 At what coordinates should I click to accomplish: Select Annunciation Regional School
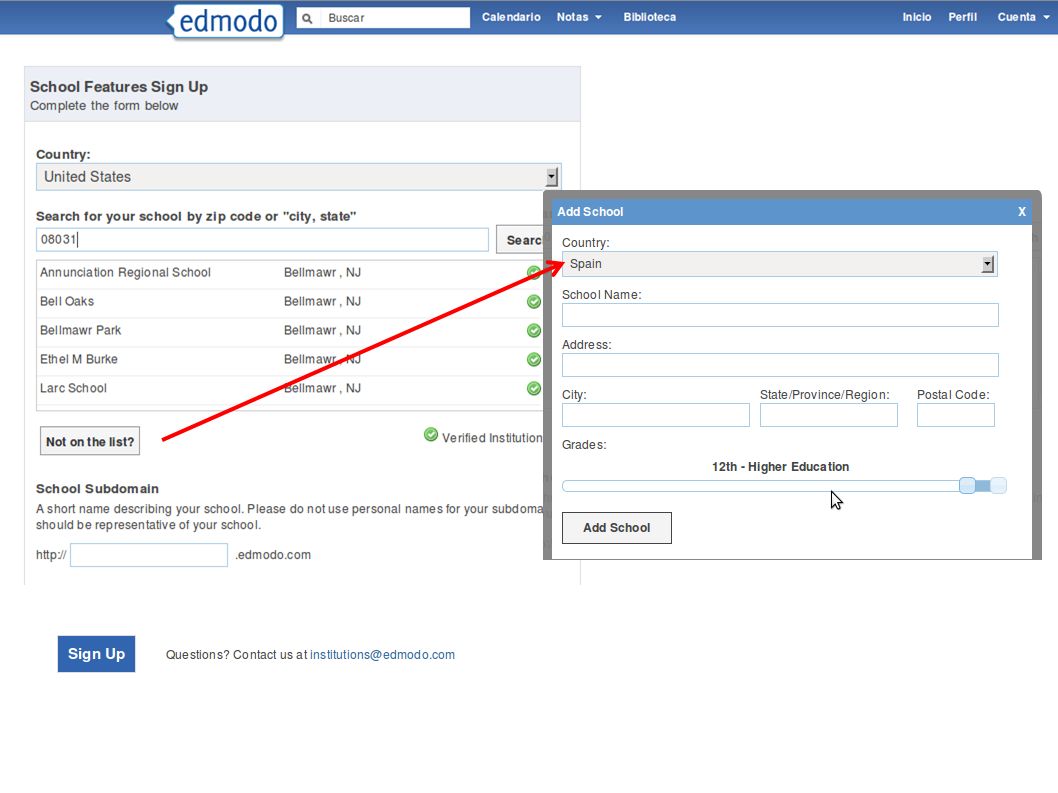point(290,273)
